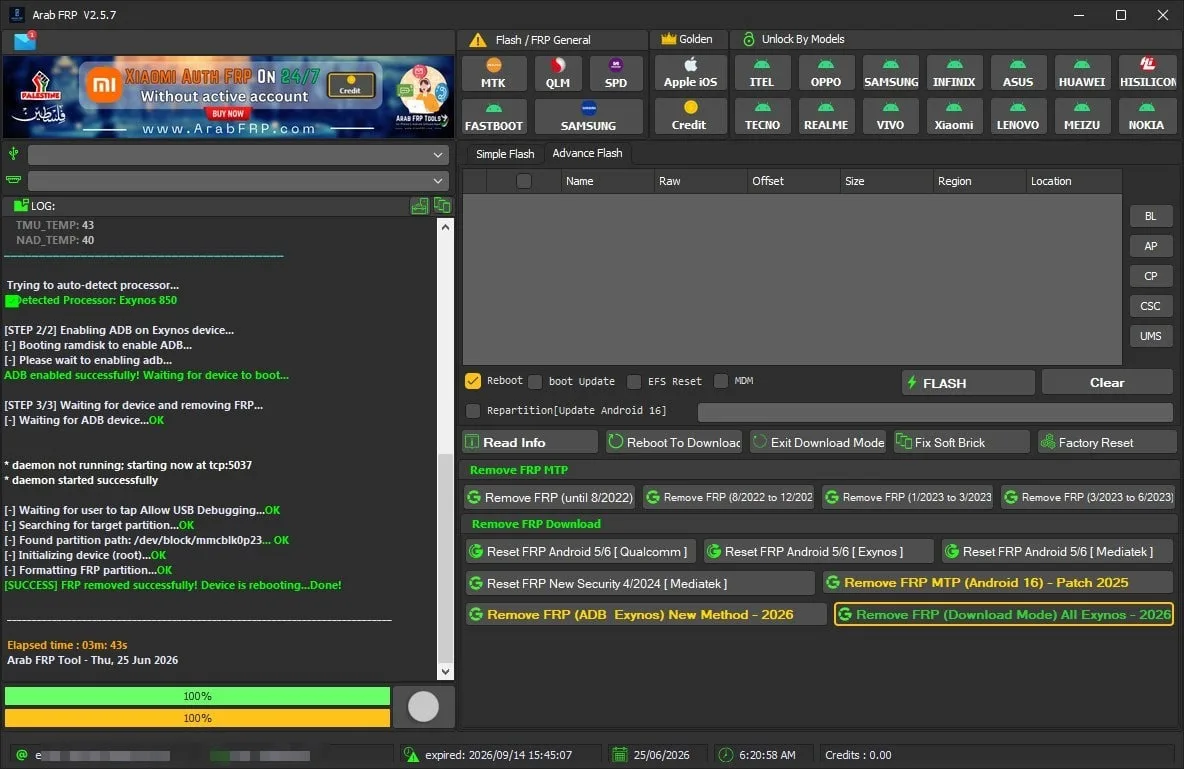The image size is (1184, 769).
Task: Toggle the select-all checkbox in table header
Action: coord(523,181)
